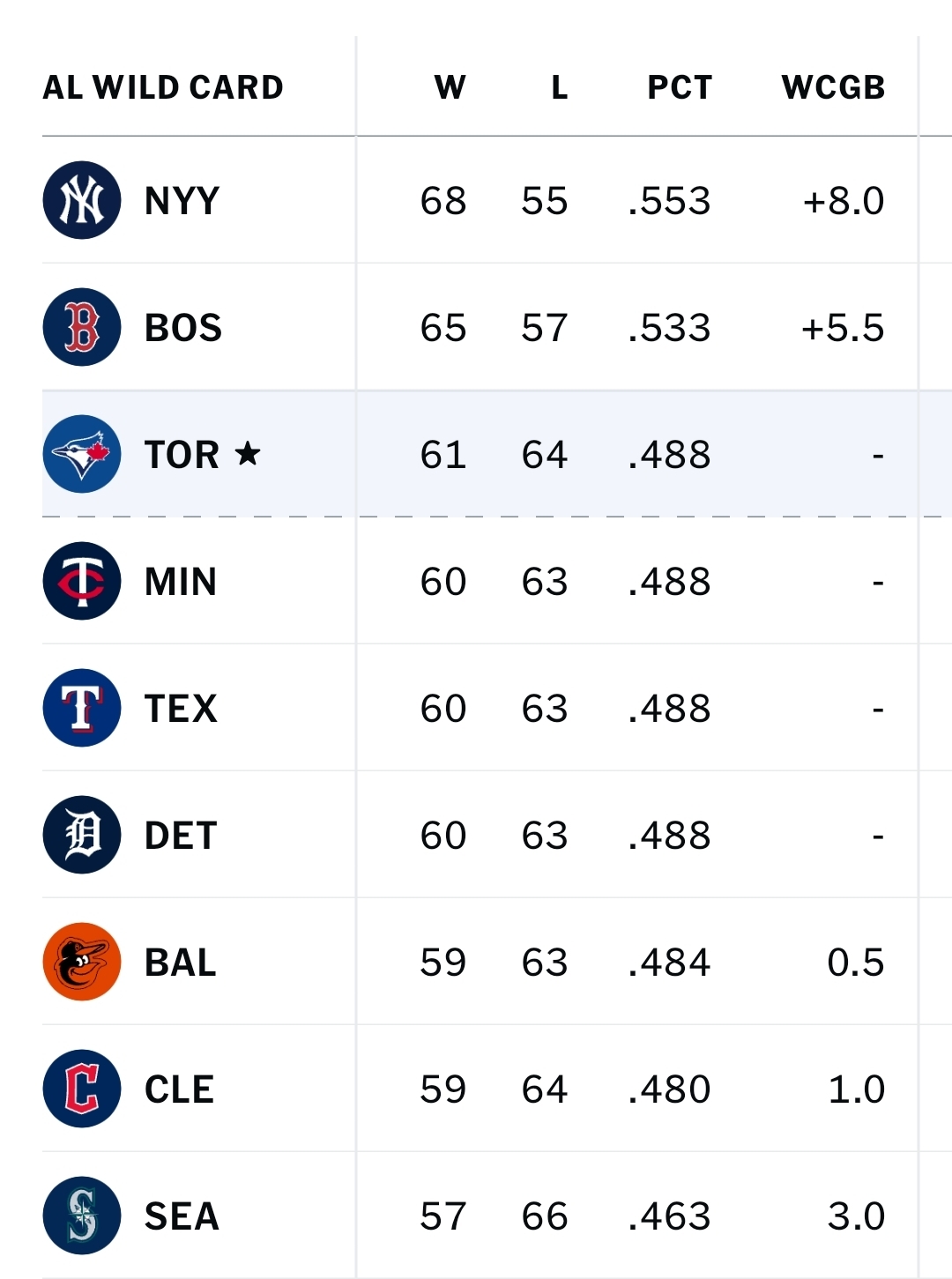Sort by the WCGB column header
The height and width of the screenshot is (1279, 952).
833,87
